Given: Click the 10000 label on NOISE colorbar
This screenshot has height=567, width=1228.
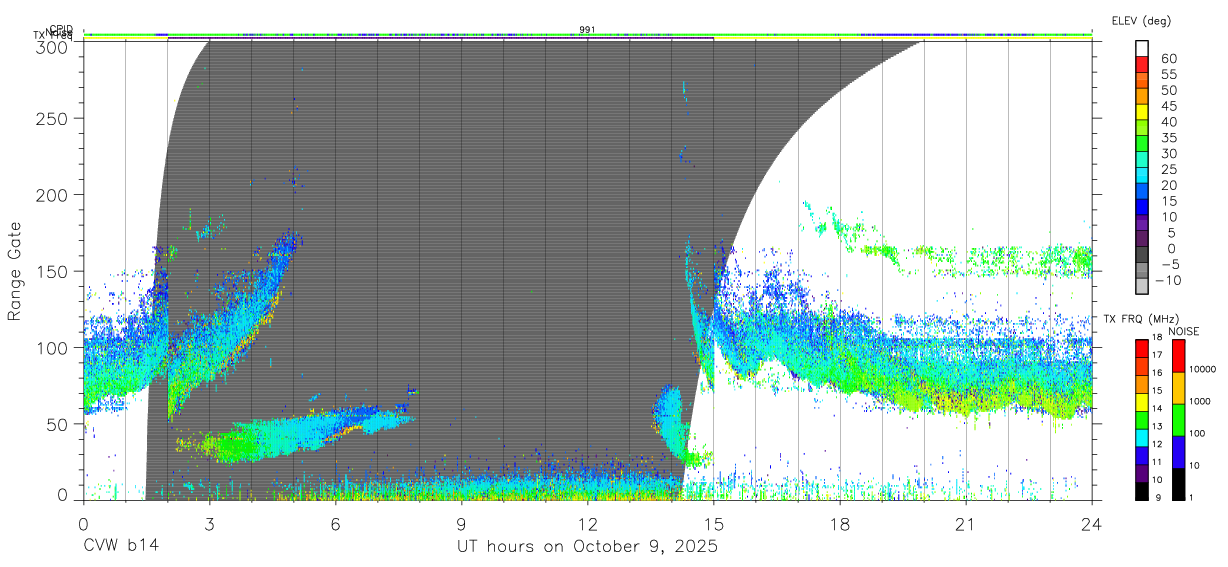Looking at the screenshot, I should pyautogui.click(x=1202, y=369).
